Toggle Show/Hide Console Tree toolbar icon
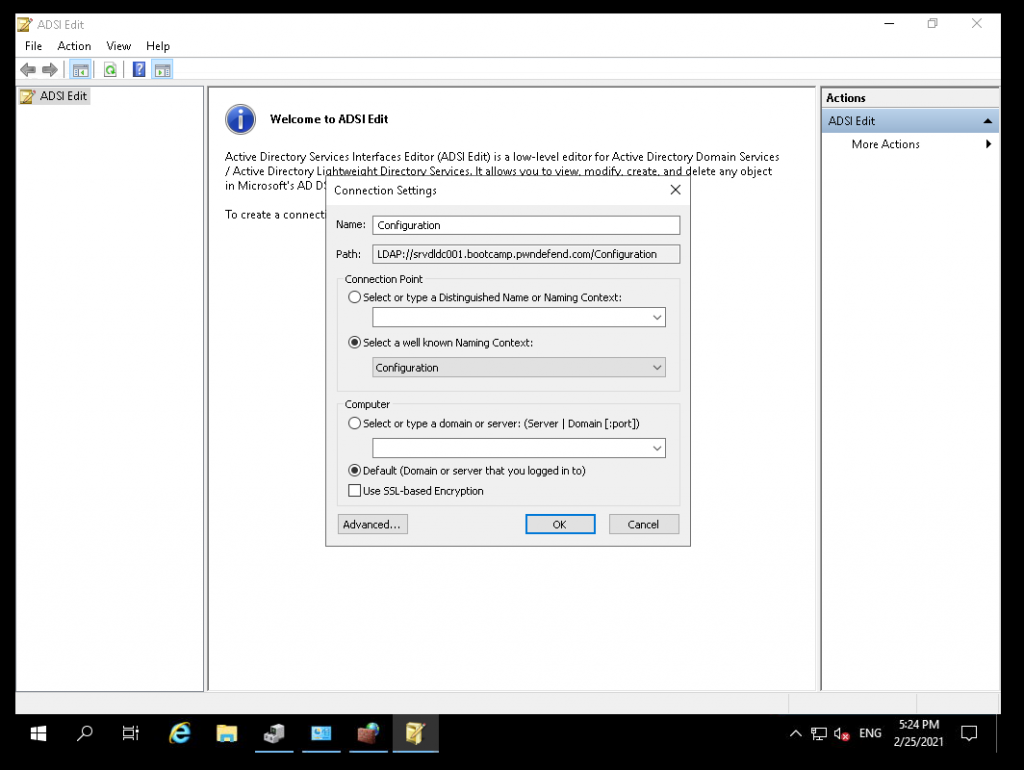Image resolution: width=1024 pixels, height=770 pixels. [80, 70]
